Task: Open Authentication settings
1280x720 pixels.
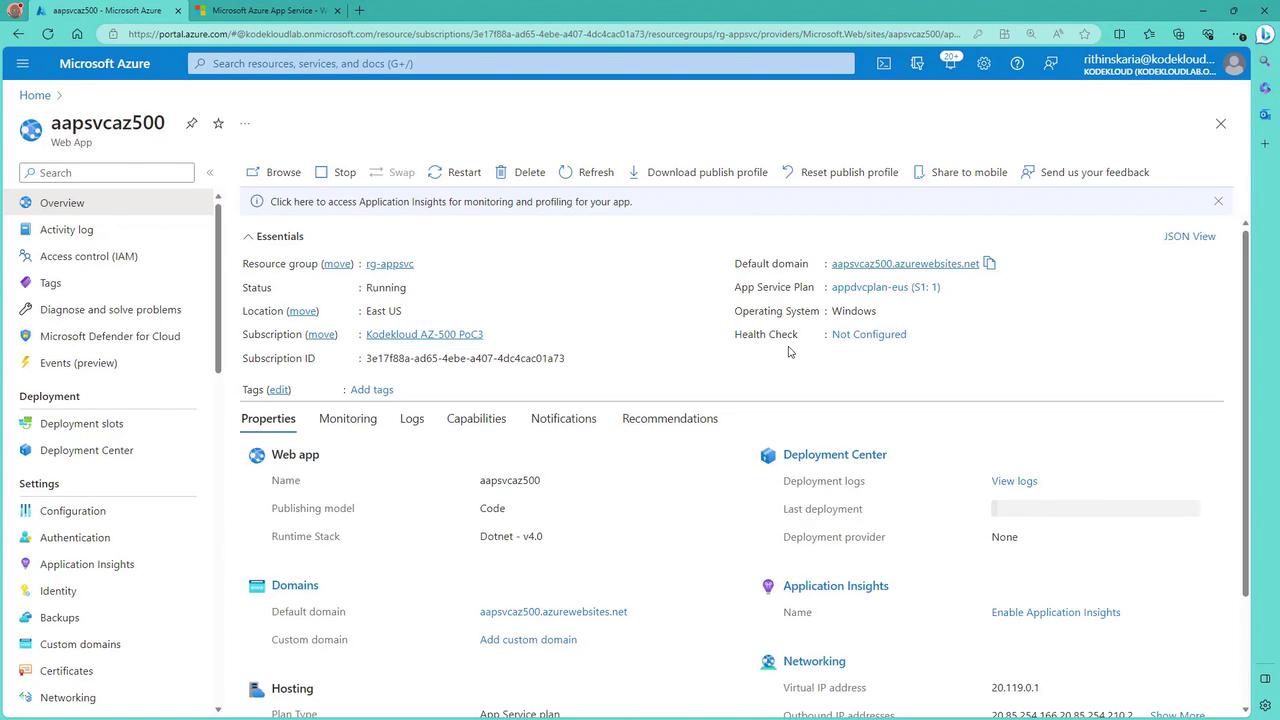Action: click(x=108, y=537)
